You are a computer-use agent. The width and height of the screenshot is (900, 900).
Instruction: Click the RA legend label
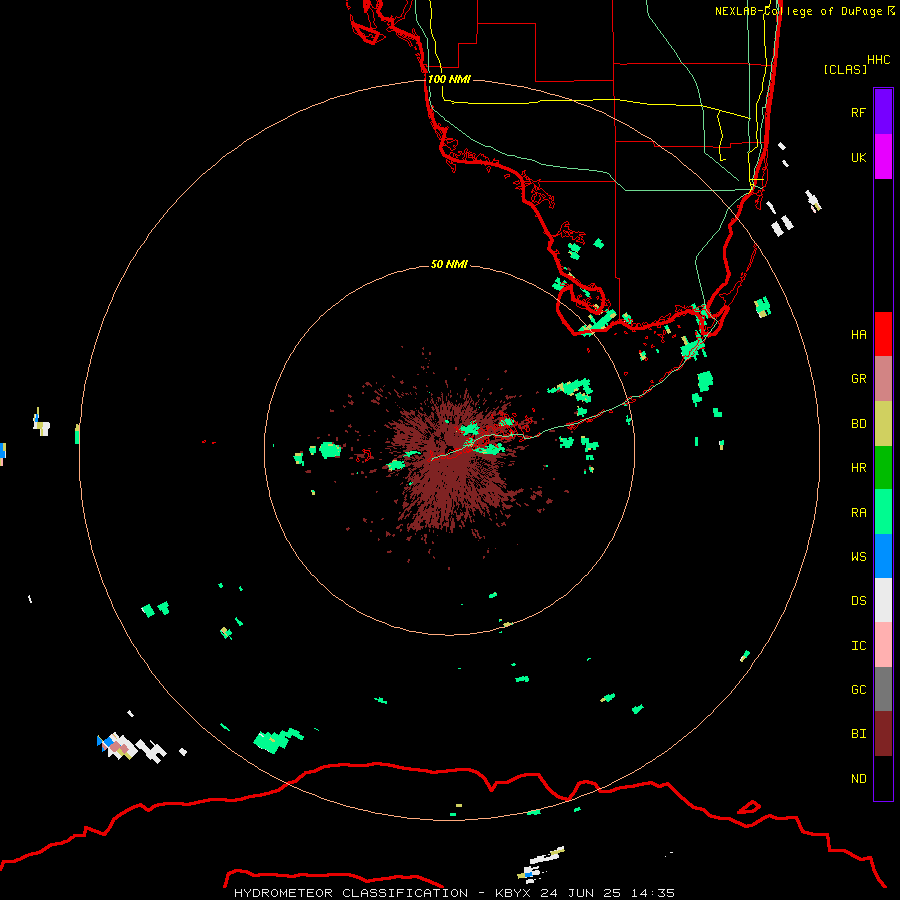[858, 513]
